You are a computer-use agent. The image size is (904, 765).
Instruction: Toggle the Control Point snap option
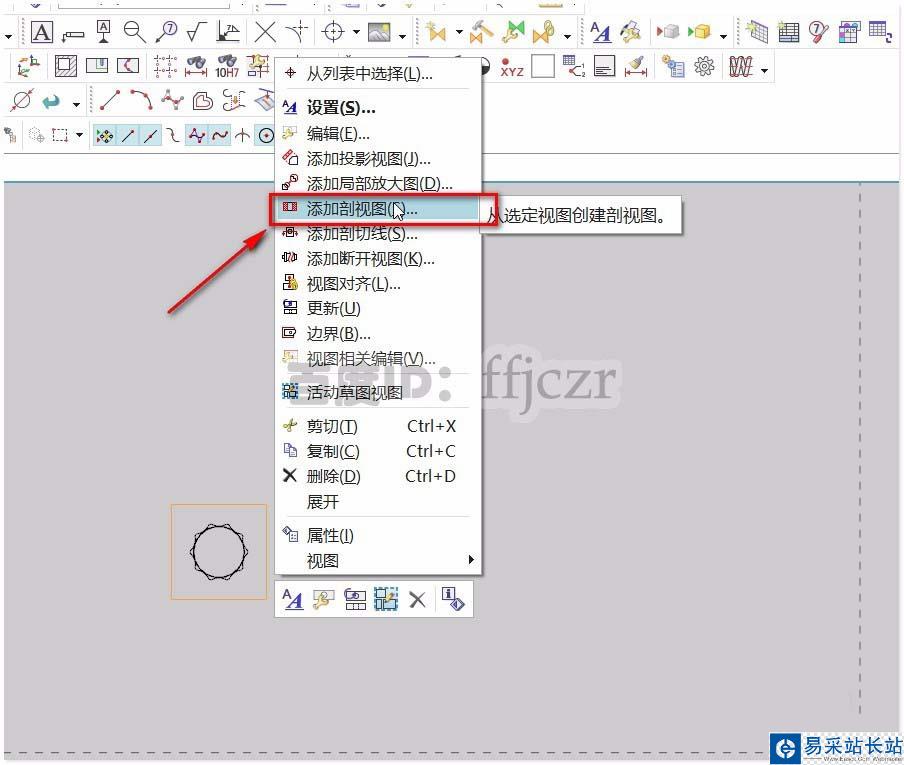pos(173,136)
